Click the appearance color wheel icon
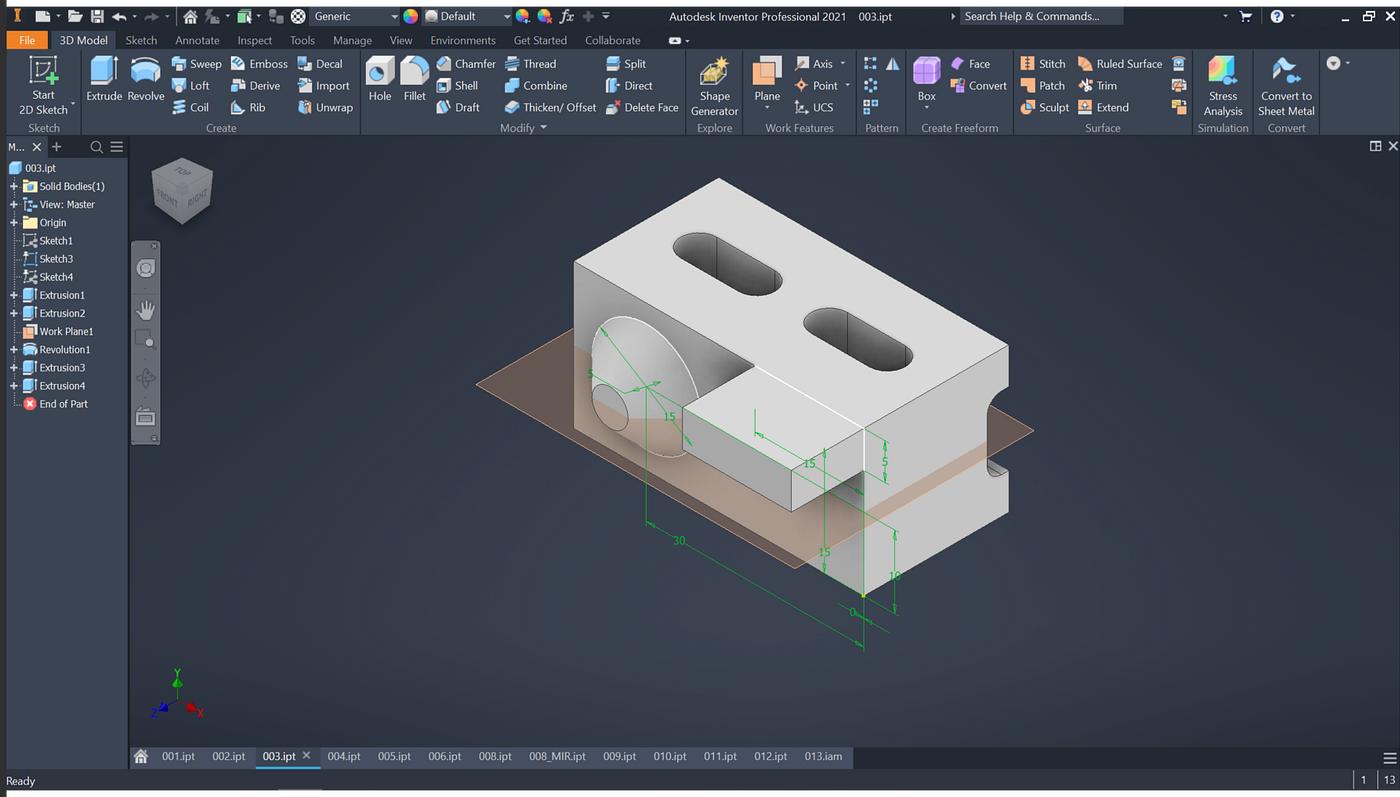 pos(410,16)
